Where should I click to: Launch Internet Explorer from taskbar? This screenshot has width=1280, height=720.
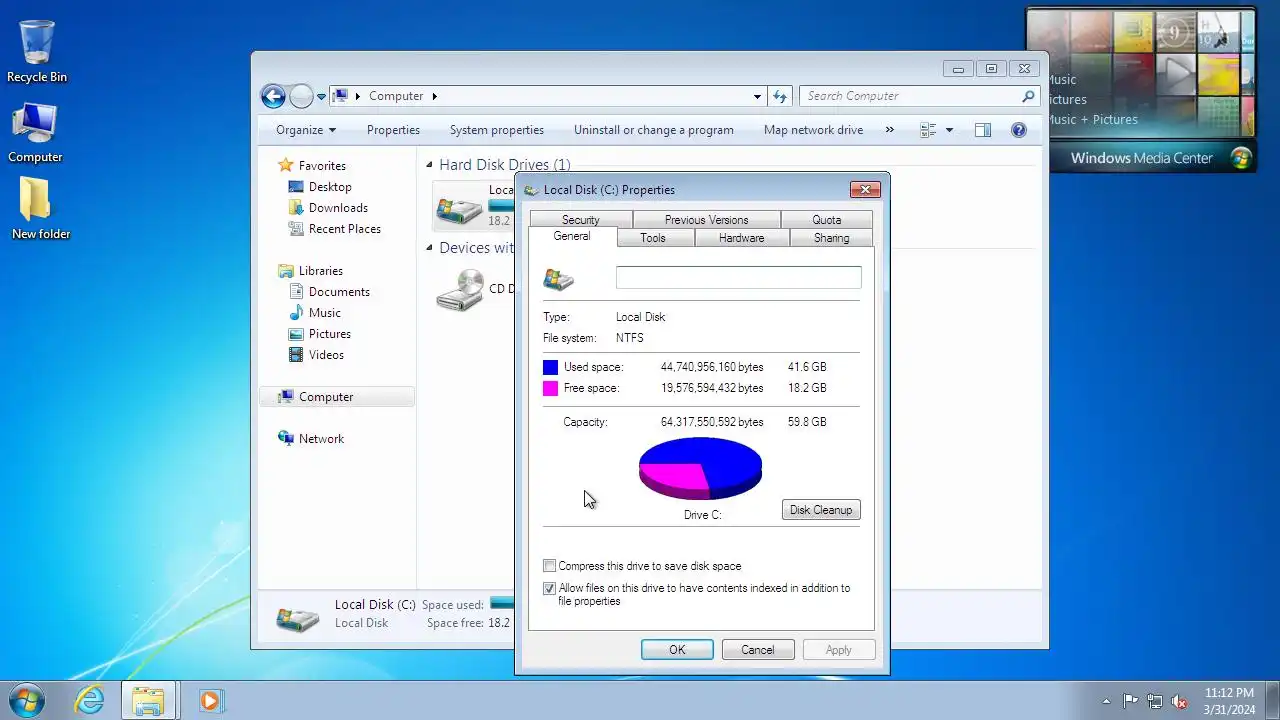(x=90, y=700)
